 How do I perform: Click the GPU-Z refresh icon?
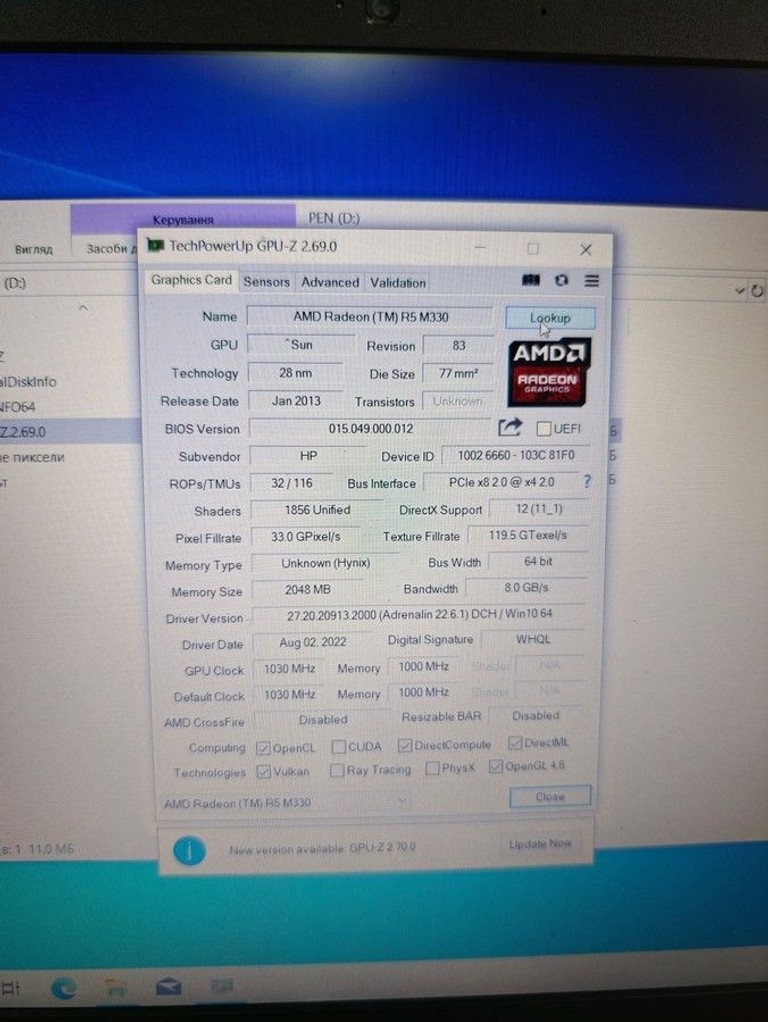(561, 280)
